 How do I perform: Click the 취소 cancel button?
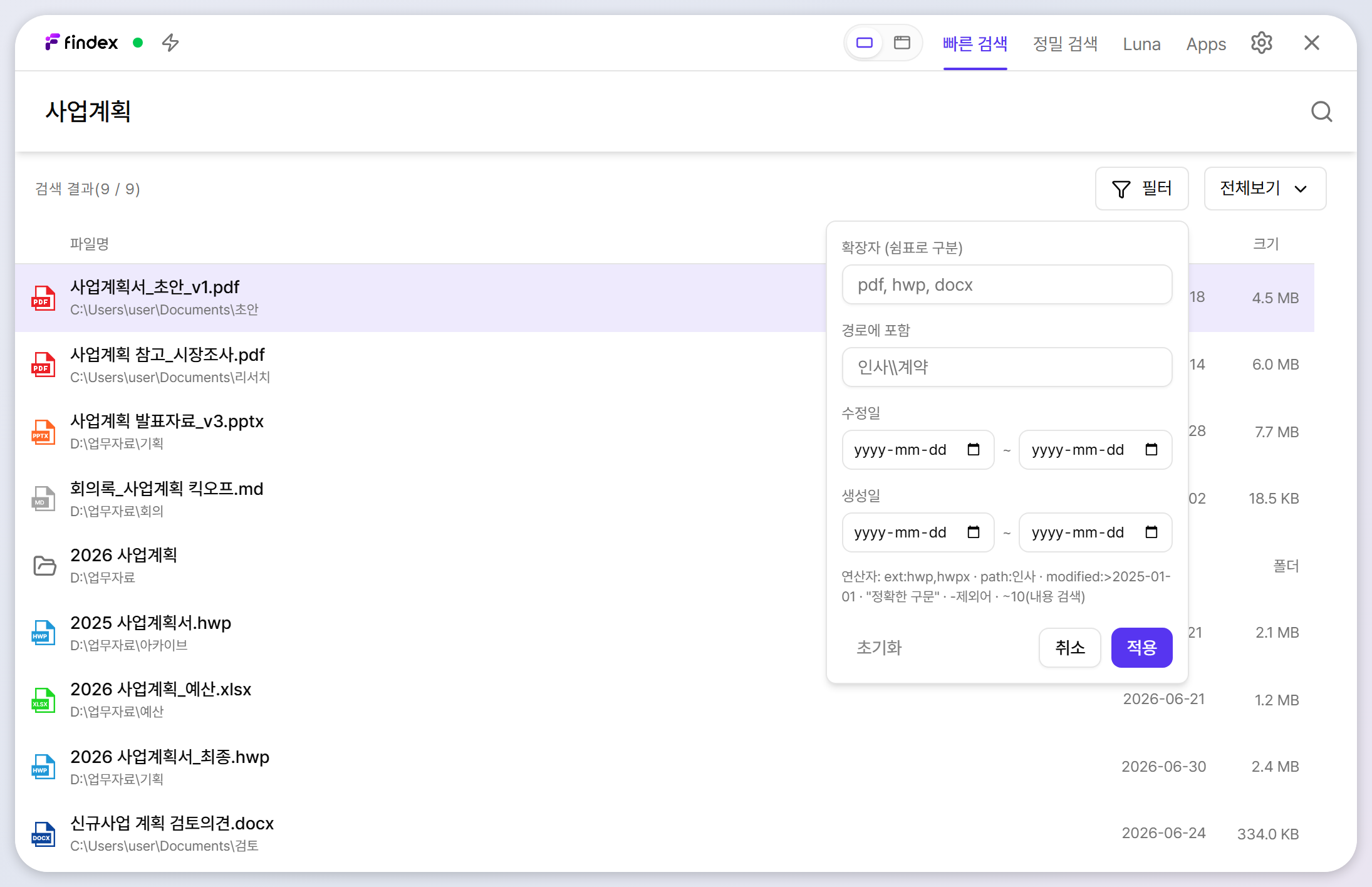pyautogui.click(x=1070, y=648)
